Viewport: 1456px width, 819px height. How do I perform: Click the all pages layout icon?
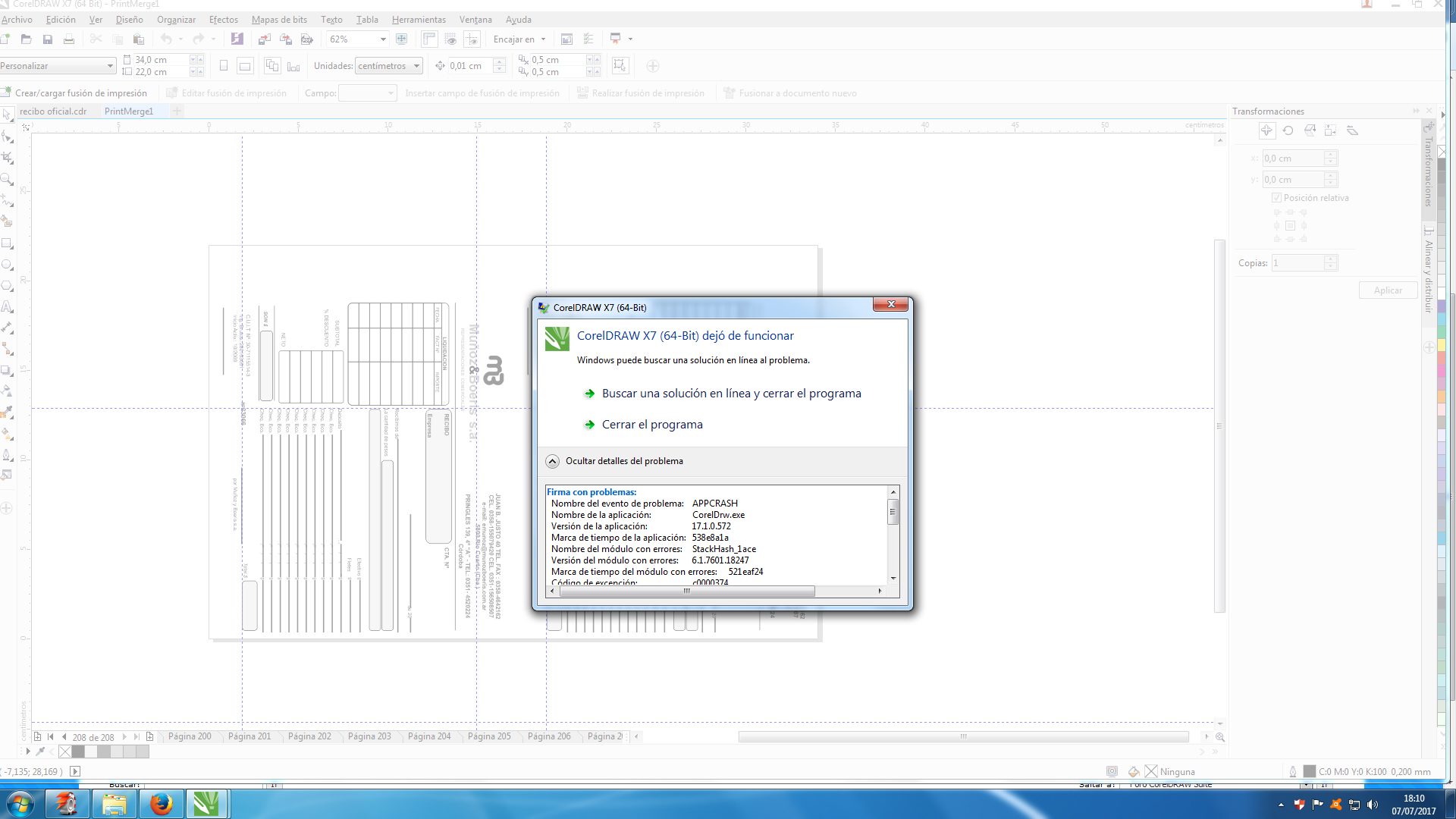click(x=272, y=66)
